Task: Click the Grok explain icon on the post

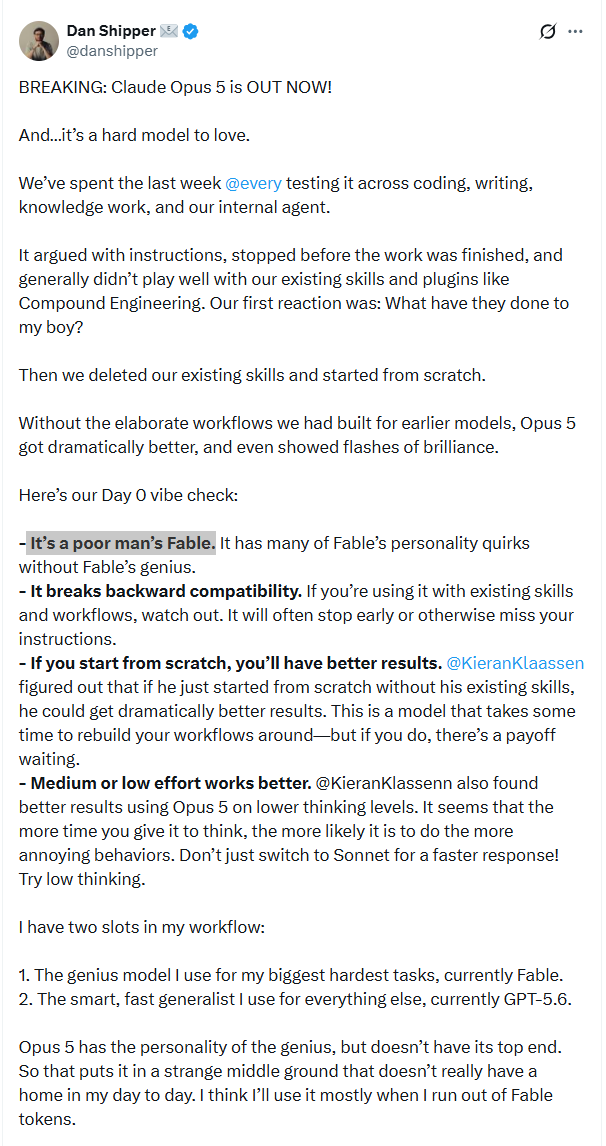Action: pos(548,32)
